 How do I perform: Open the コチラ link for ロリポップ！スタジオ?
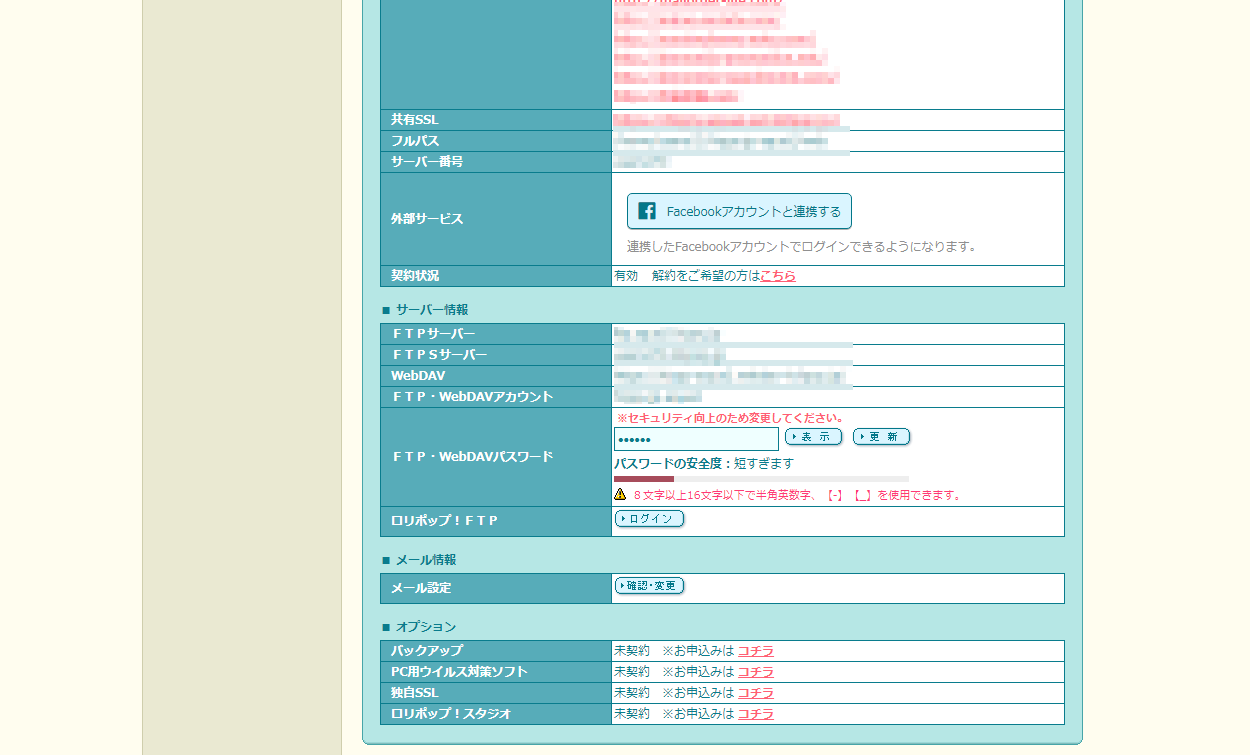tap(755, 714)
